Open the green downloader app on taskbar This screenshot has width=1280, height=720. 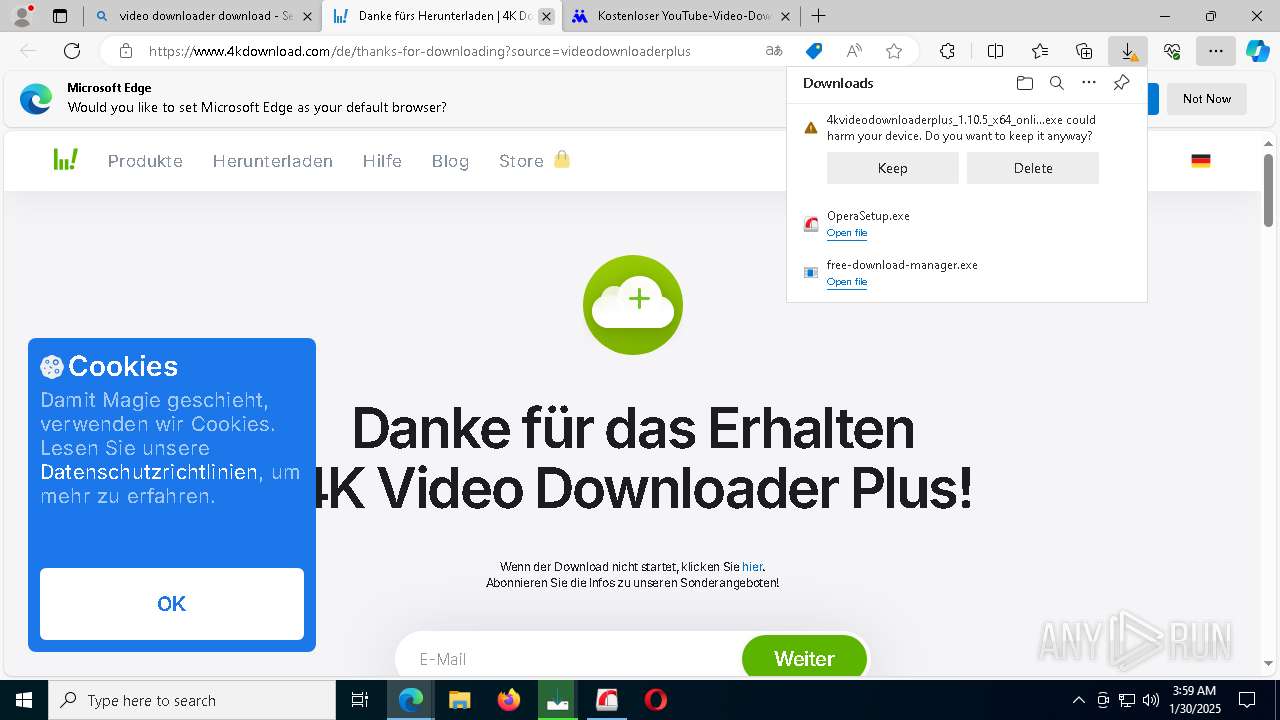coord(558,700)
